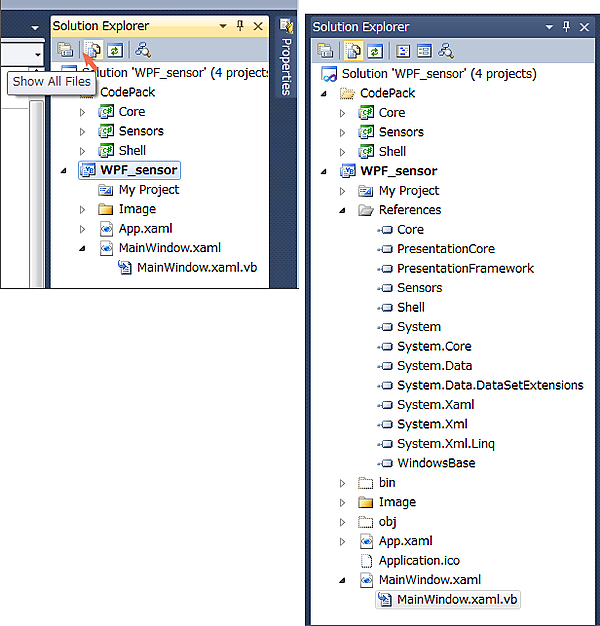Image resolution: width=600 pixels, height=626 pixels.
Task: Expand Shell project in right Solution Explorer
Action: point(343,153)
